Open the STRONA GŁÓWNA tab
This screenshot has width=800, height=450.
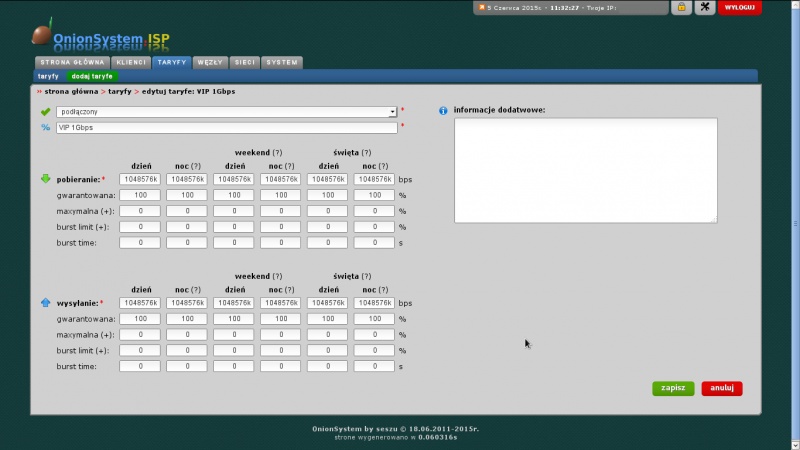[x=72, y=62]
